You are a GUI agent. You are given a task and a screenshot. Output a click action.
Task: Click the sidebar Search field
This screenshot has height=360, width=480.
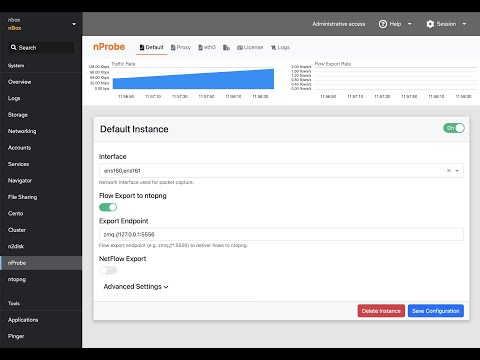click(x=41, y=47)
